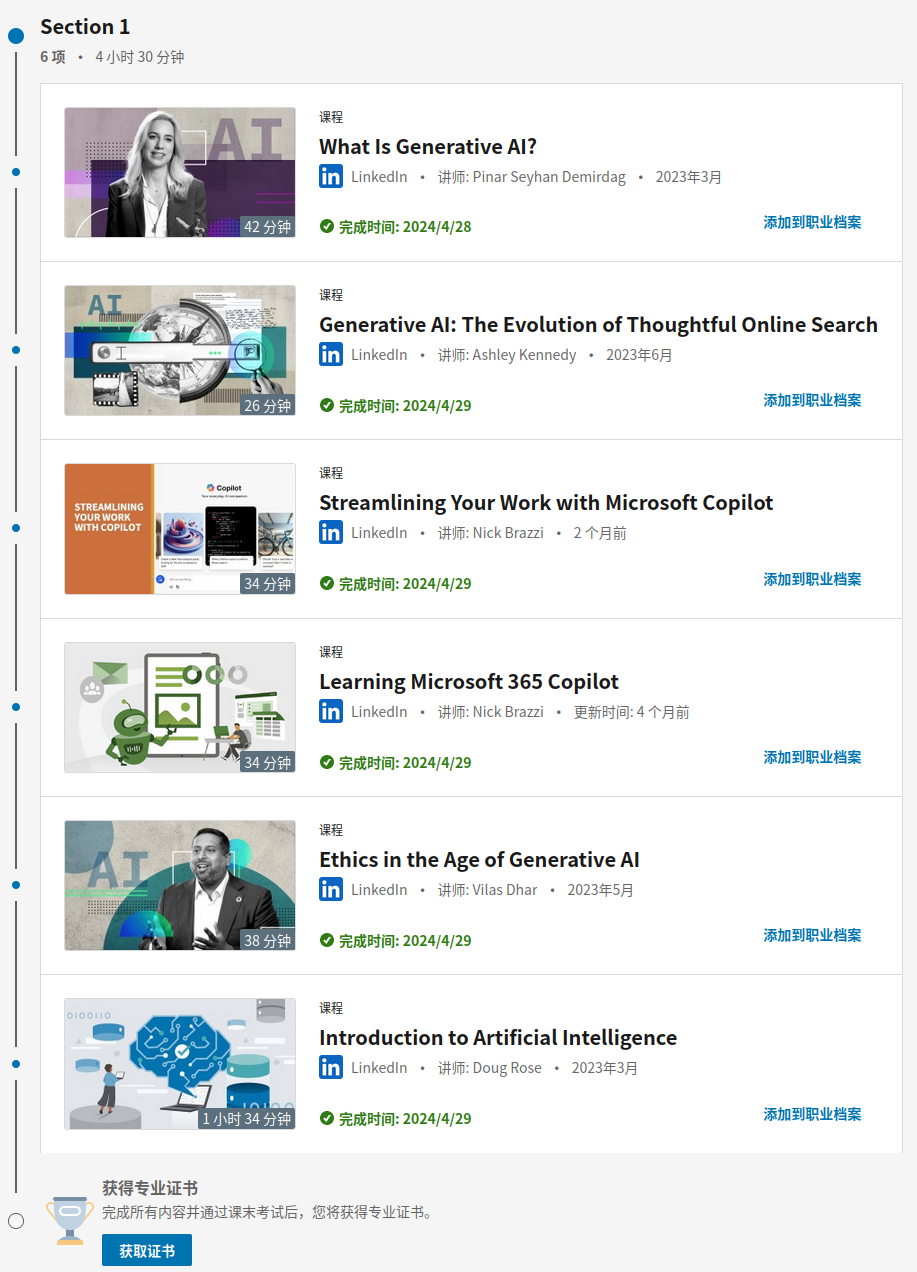
Task: Click 添加到职业档案 for Introduction to Artificial Intelligence
Action: click(812, 1114)
